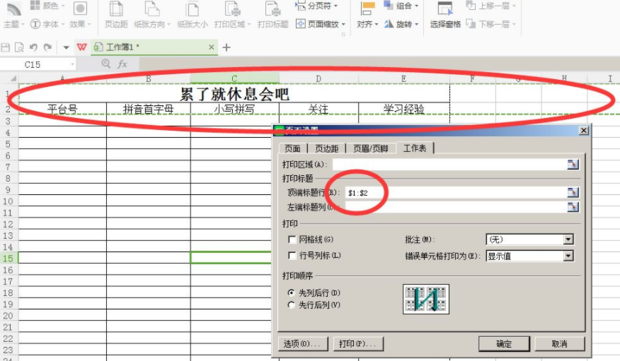Click the red WPS logo icon

[x=82, y=47]
